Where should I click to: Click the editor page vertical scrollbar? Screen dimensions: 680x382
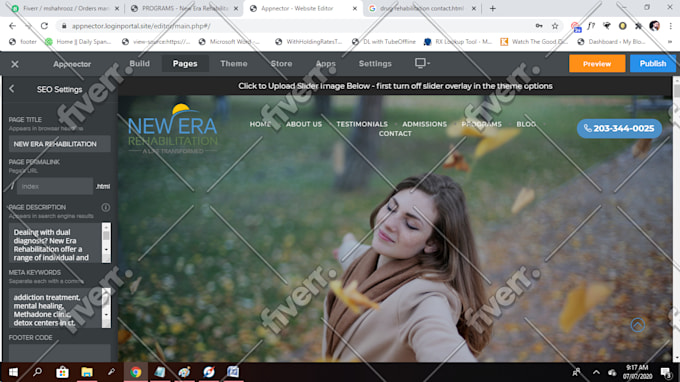tap(676, 219)
